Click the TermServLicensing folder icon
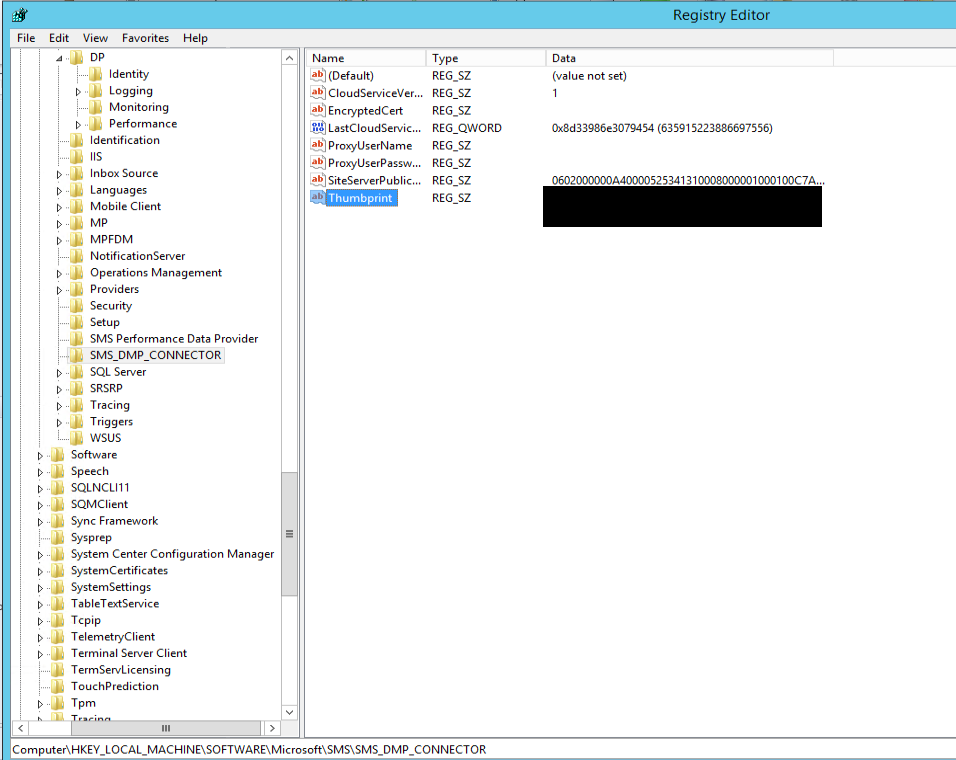956x760 pixels. point(58,669)
